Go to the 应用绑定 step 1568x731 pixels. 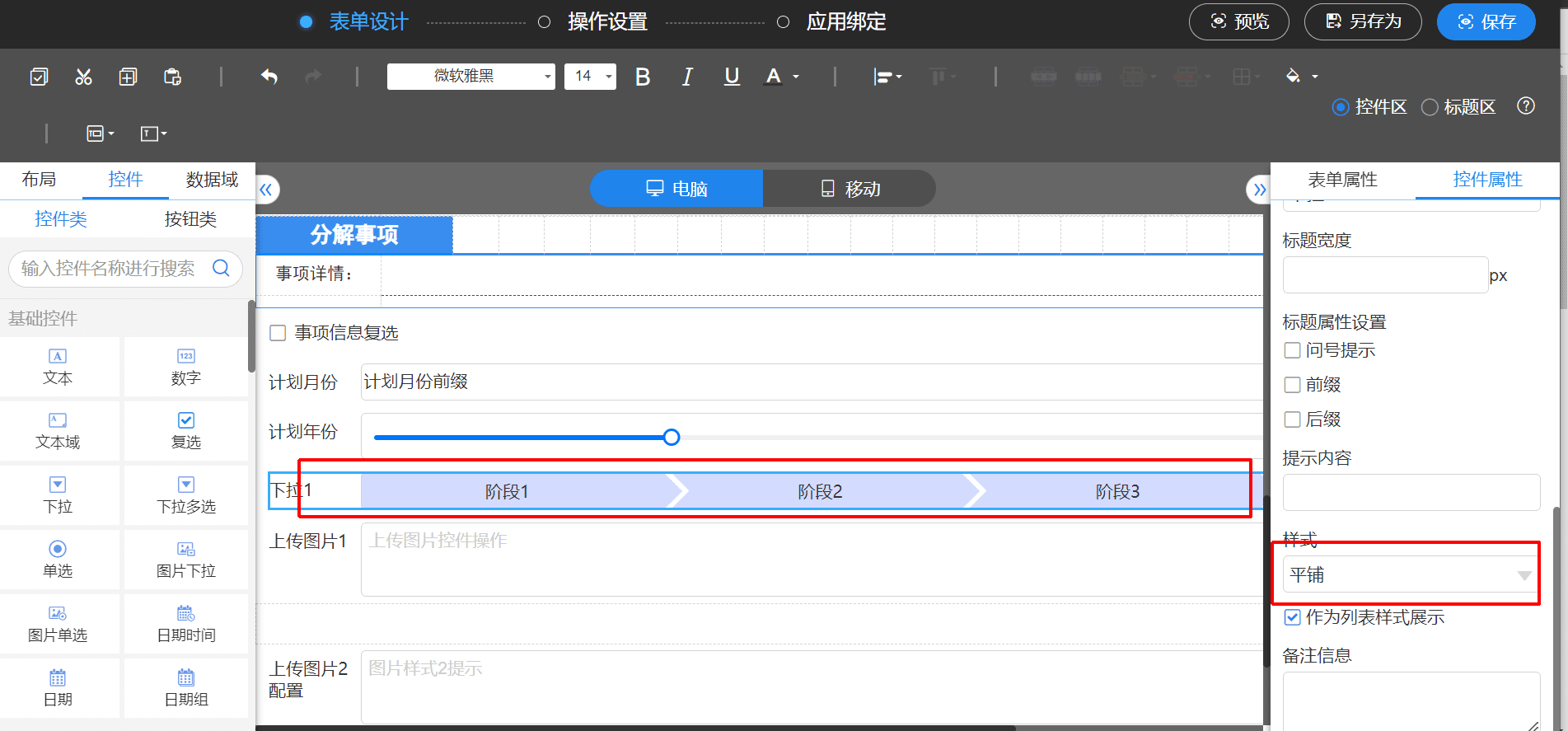pos(846,21)
